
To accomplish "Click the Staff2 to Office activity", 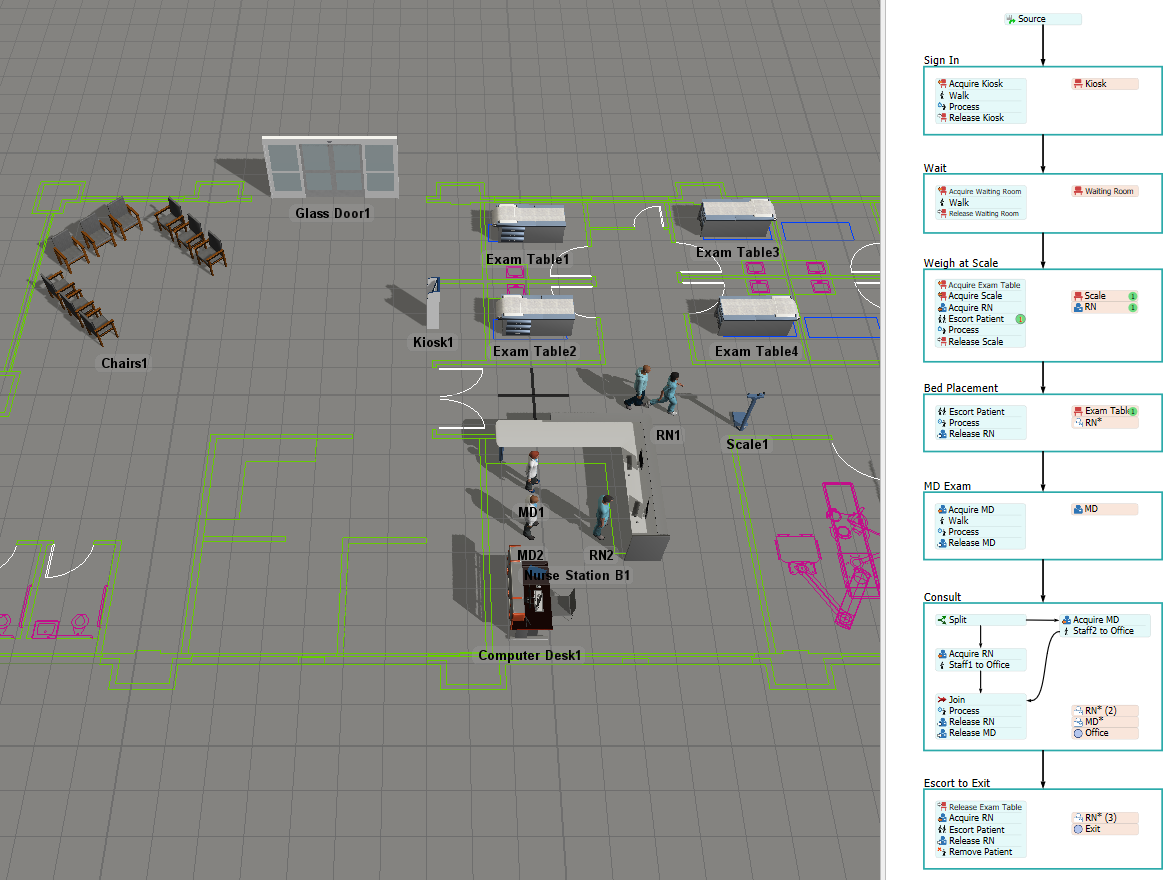I will coord(1105,631).
